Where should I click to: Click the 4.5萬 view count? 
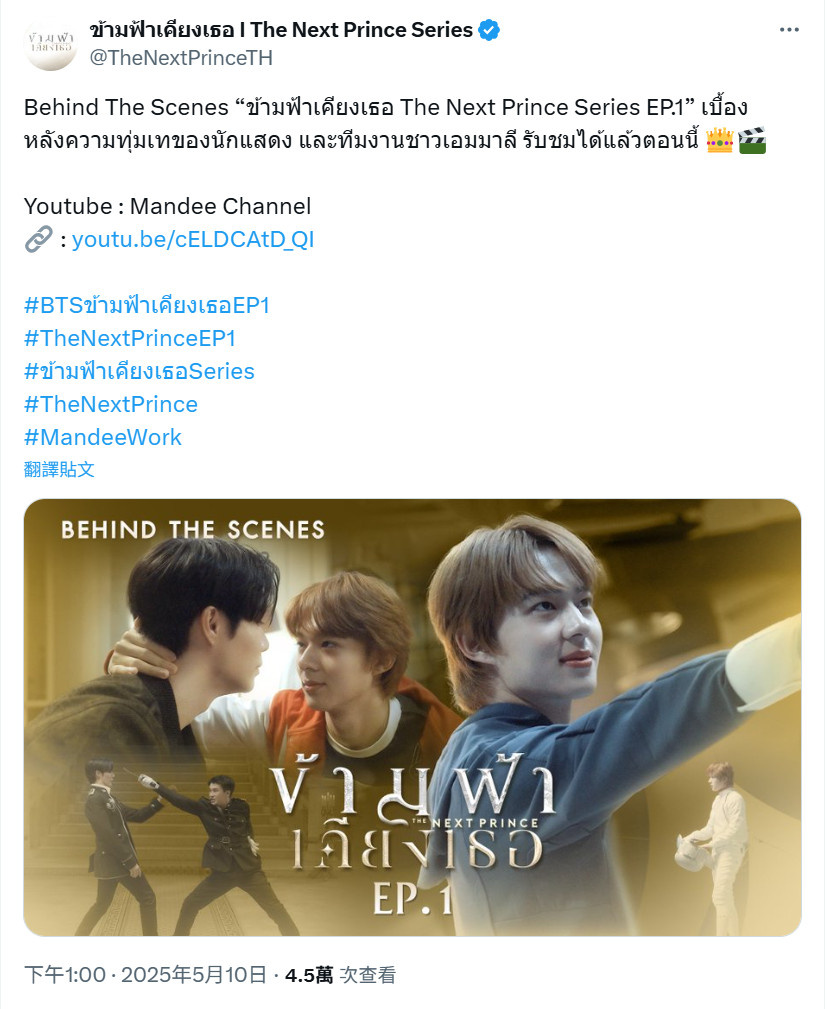pyautogui.click(x=309, y=975)
